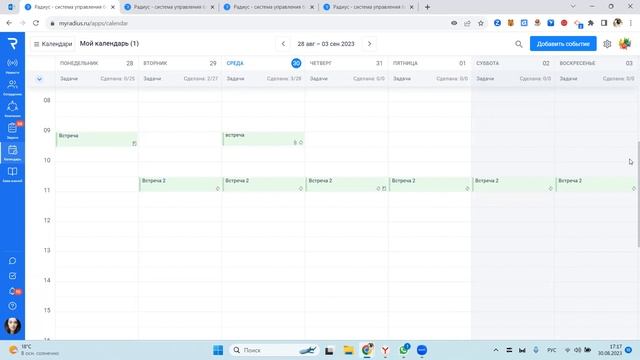Screen dimensions: 640x360
Task: Open Встреча 2 event on Sunday
Action: (597, 184)
